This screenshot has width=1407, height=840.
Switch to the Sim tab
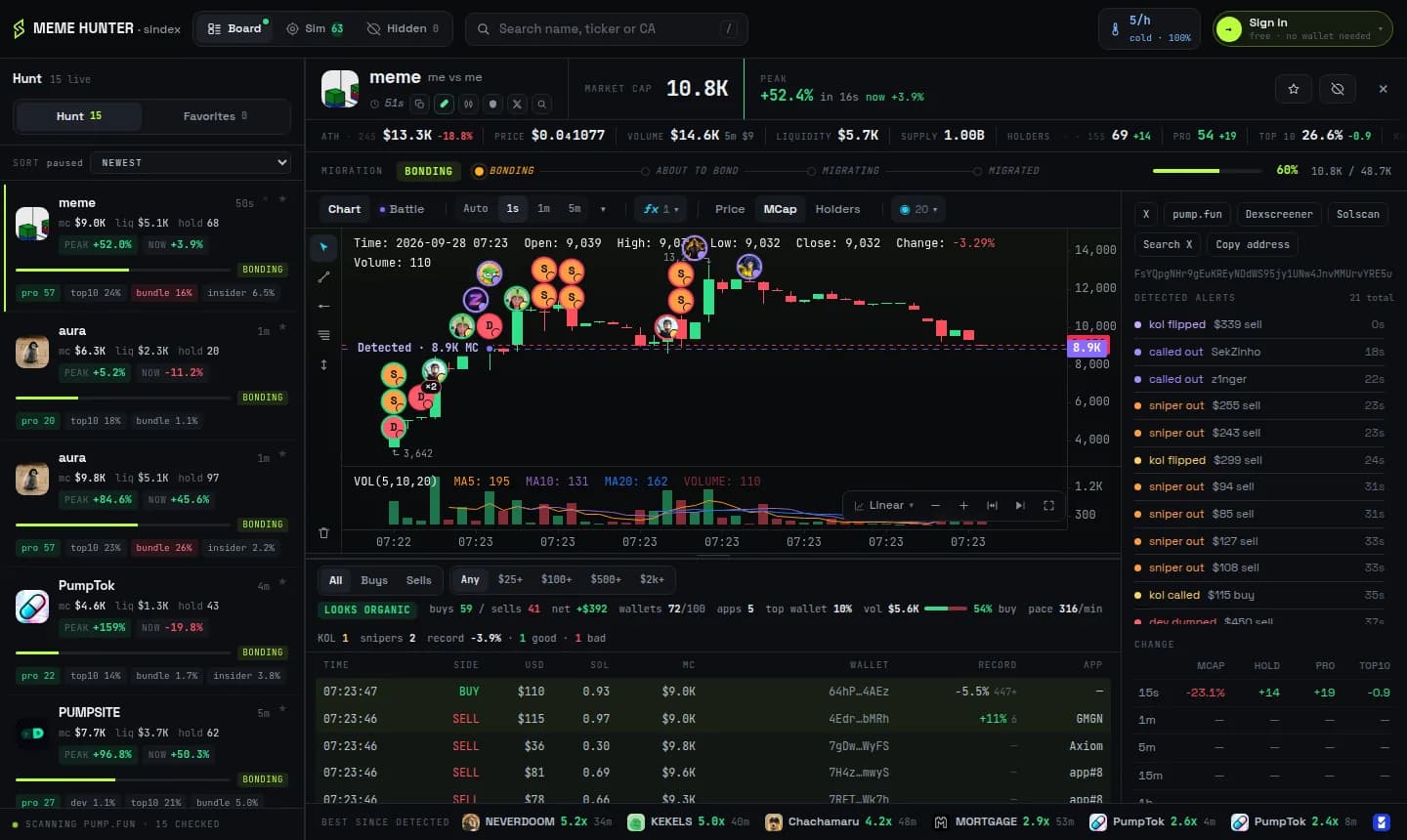(x=315, y=29)
